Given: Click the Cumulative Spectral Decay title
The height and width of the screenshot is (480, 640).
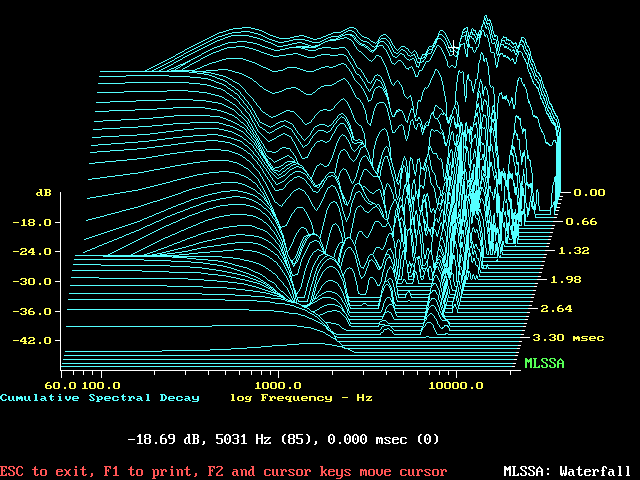Looking at the screenshot, I should 100,398.
